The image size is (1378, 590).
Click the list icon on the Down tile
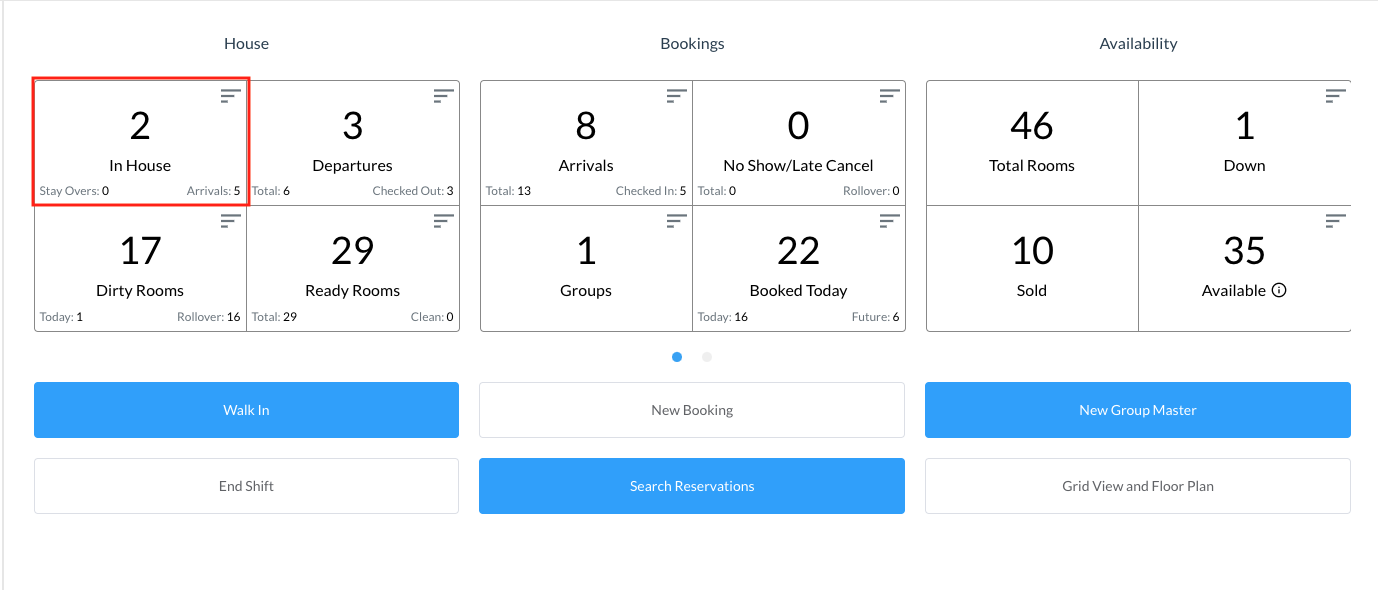1335,95
